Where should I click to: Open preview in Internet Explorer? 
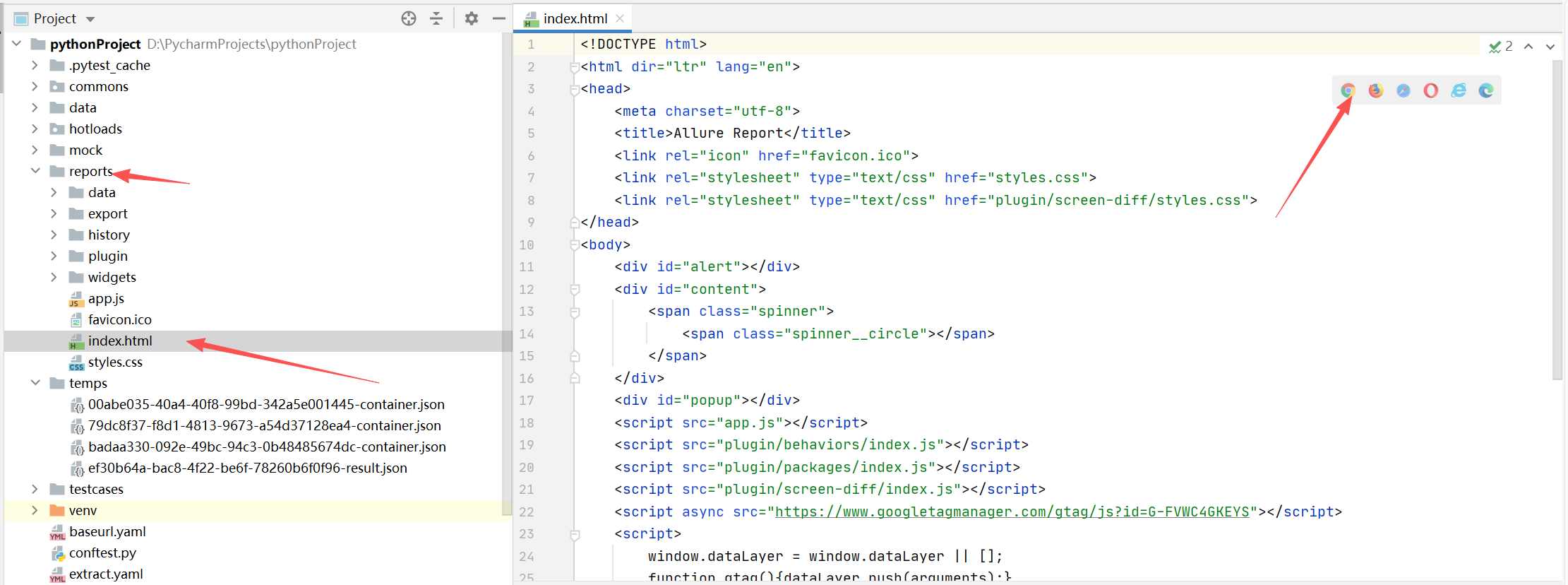click(1459, 90)
